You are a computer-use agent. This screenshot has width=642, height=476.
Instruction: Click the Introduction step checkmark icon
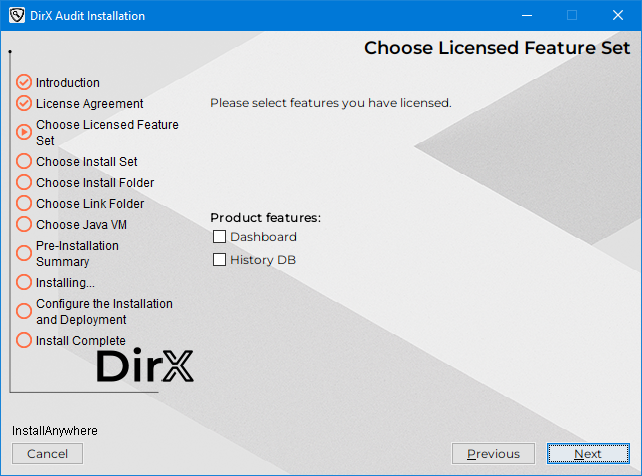[24, 82]
